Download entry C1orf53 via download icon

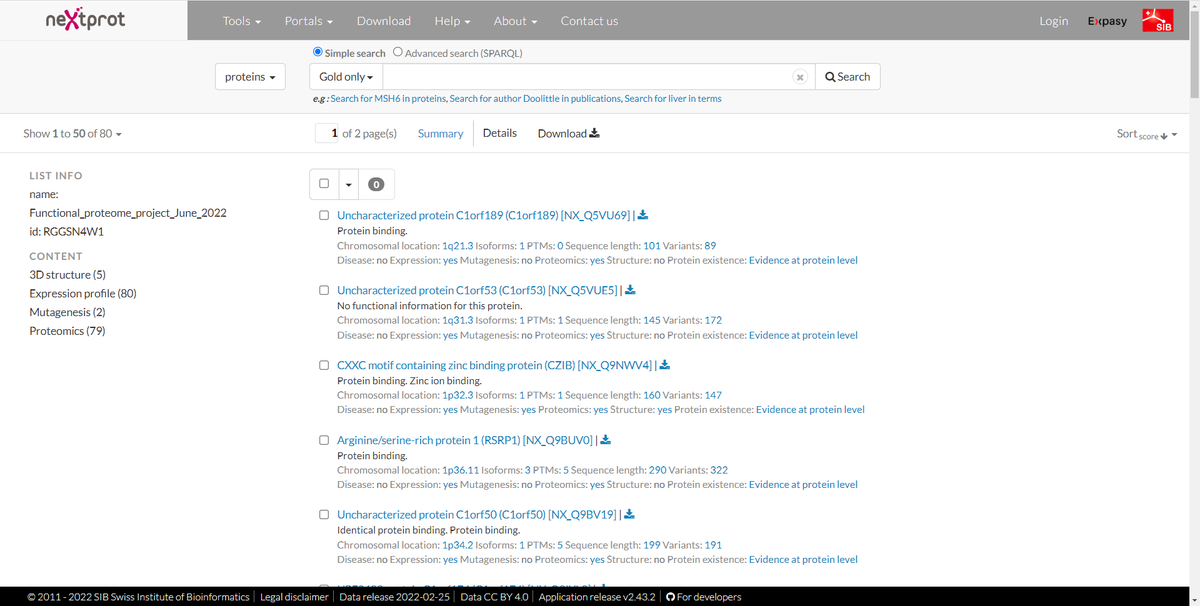coord(630,290)
